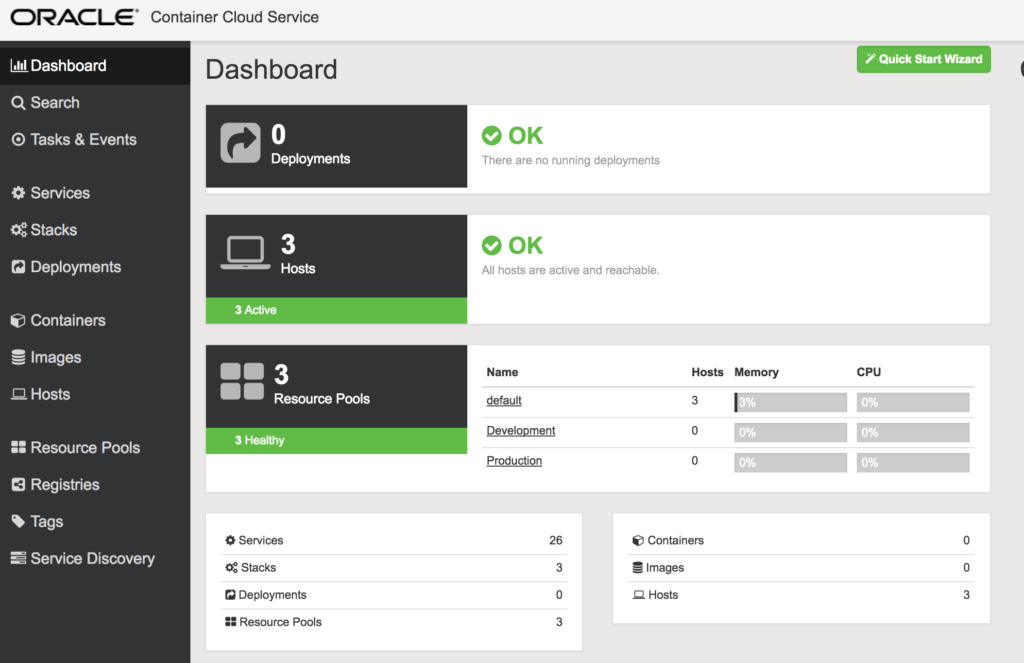Click the Oracle logo in header
The height and width of the screenshot is (663, 1024).
[74, 17]
